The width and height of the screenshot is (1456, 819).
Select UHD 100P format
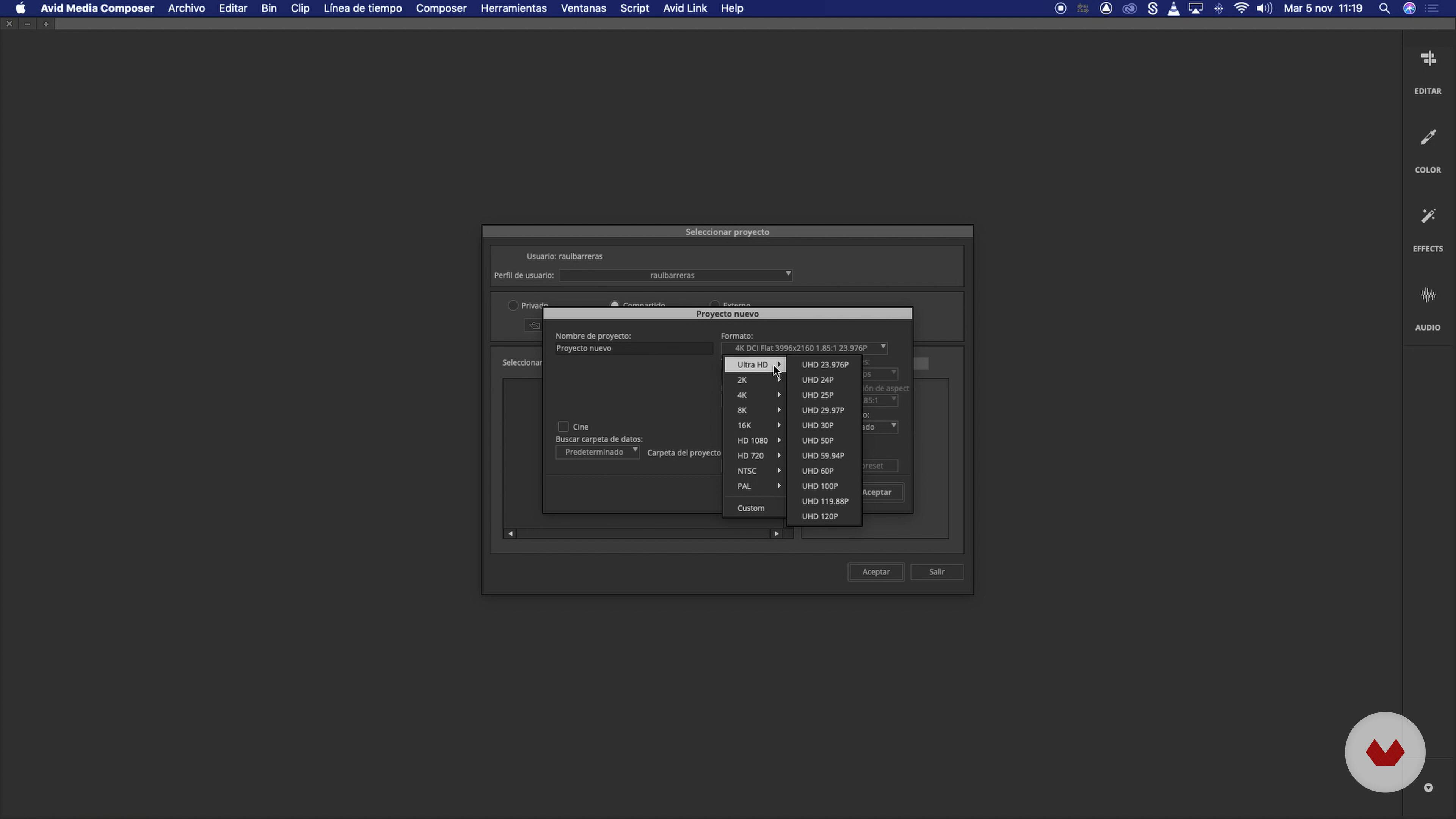(x=825, y=486)
